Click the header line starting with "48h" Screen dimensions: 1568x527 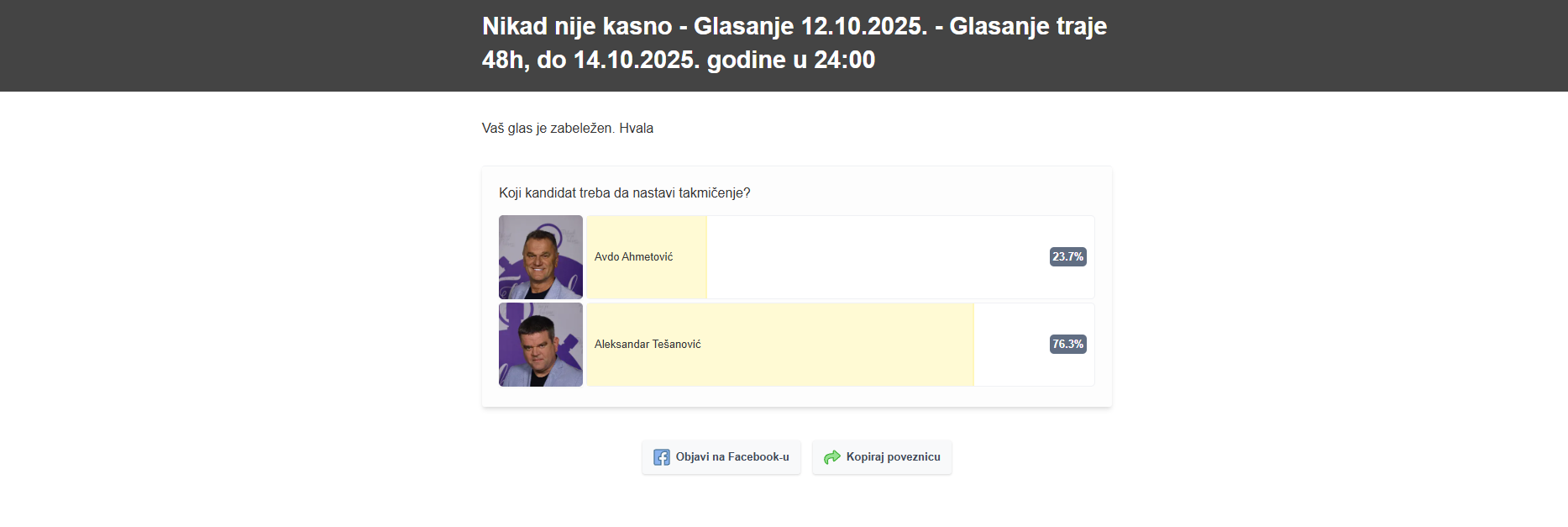pos(678,60)
